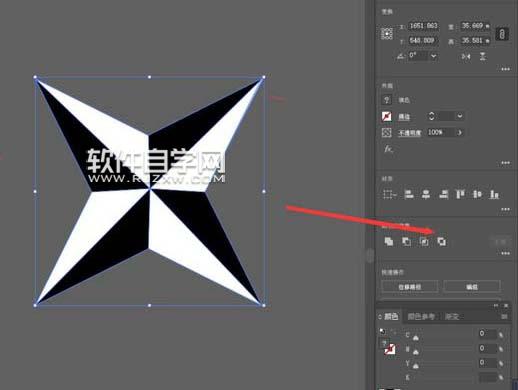Open the Color panel flyout menu
518x390 pixels.
pos(504,316)
